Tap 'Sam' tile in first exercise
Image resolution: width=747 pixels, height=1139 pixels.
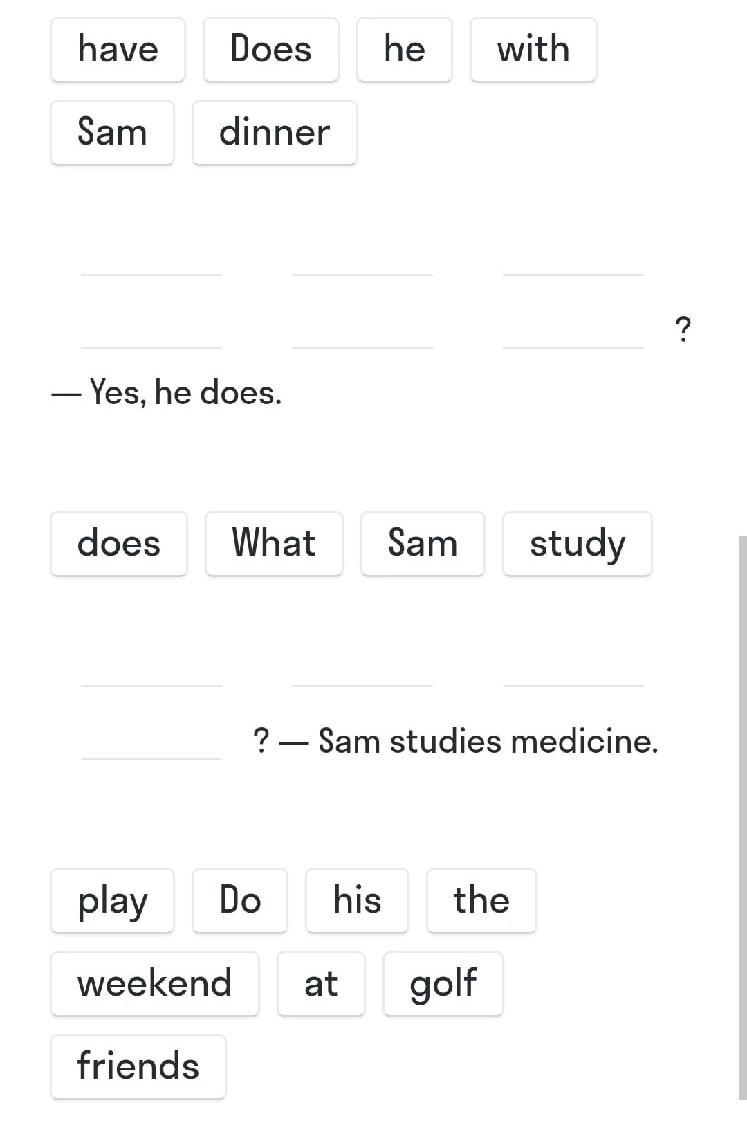(x=113, y=133)
